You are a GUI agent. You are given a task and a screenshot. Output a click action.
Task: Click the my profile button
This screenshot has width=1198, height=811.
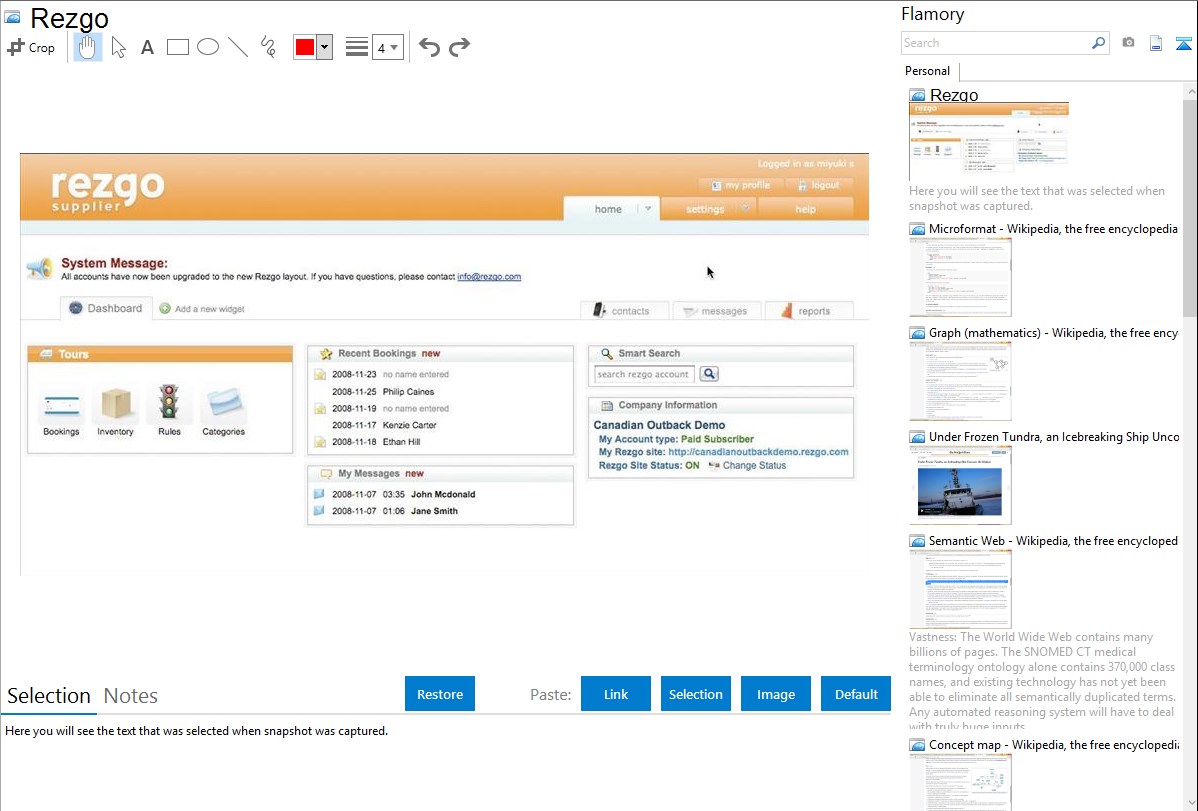pyautogui.click(x=741, y=185)
